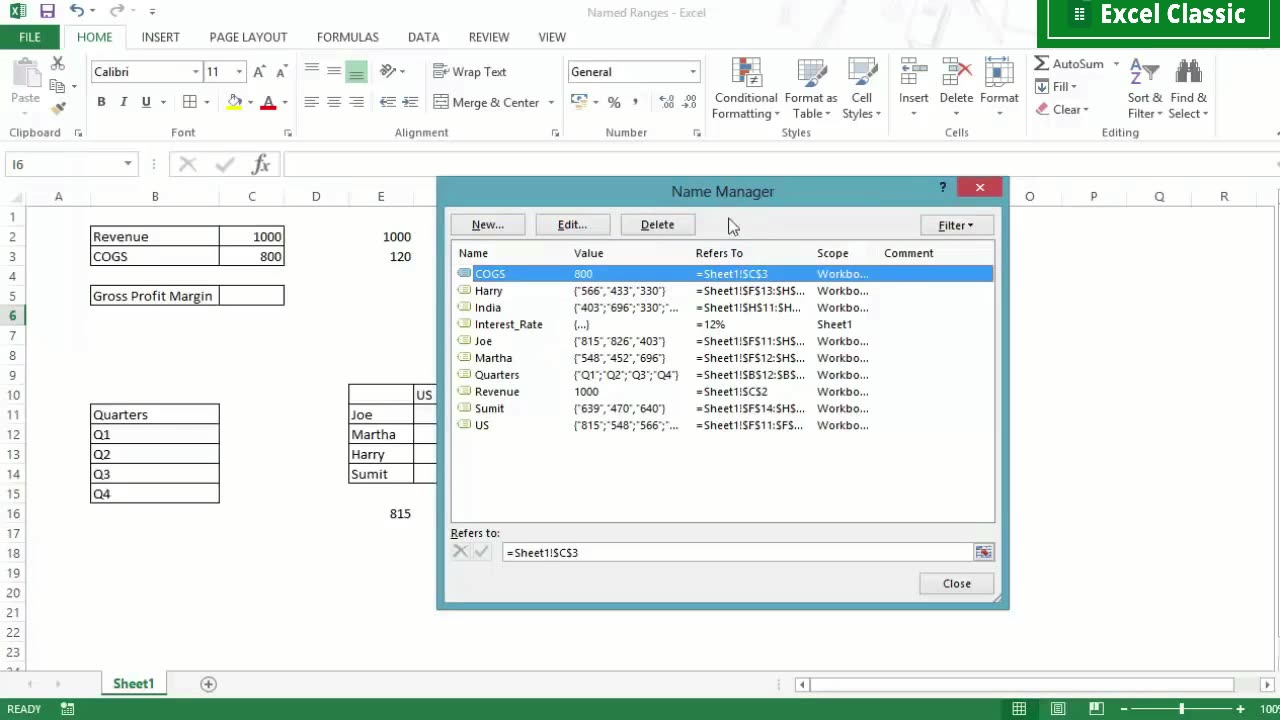
Task: Click the Increase Indent icon
Action: [409, 102]
